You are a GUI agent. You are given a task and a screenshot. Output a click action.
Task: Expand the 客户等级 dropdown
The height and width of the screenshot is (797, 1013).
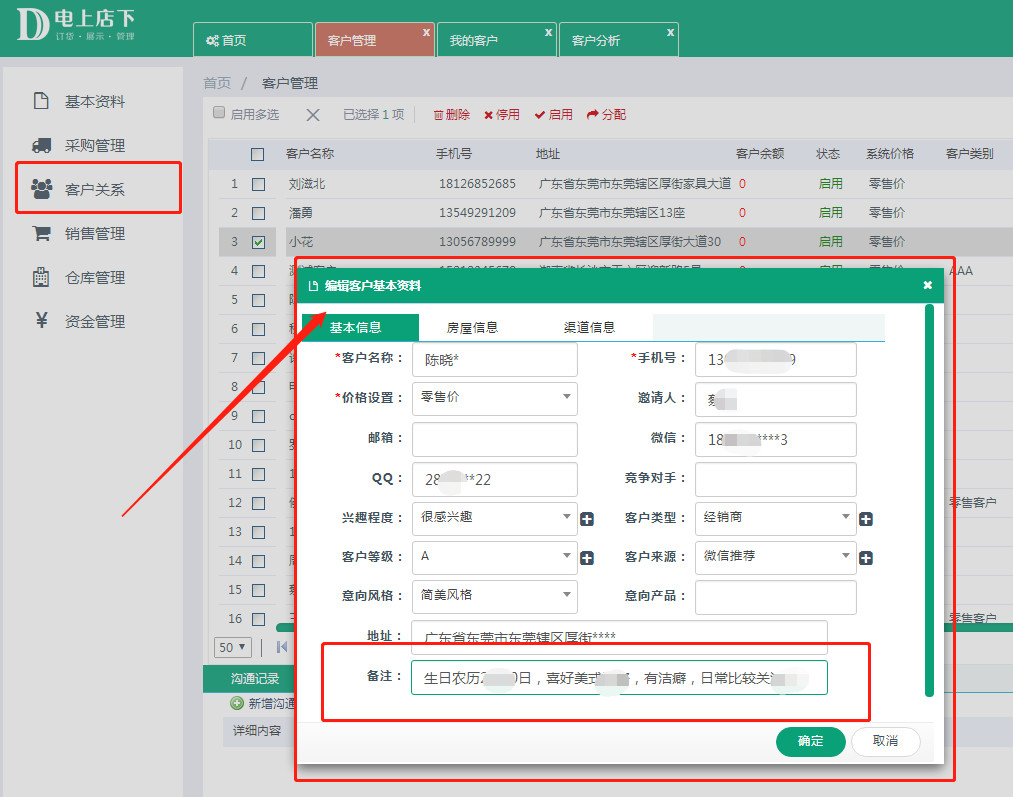(494, 556)
